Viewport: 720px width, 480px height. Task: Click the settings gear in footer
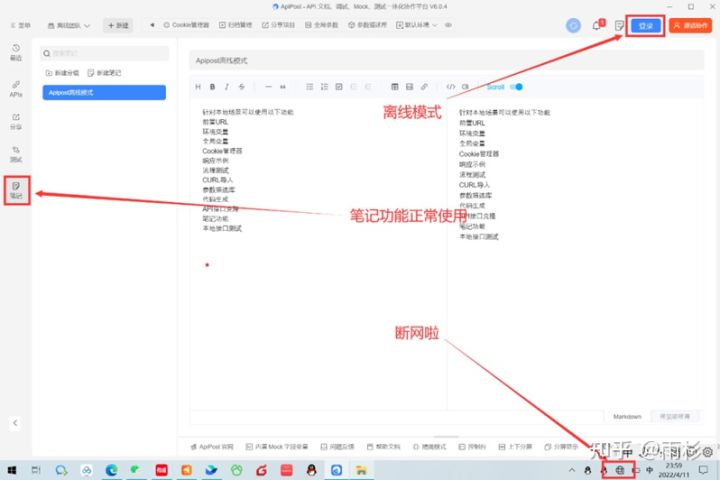pyautogui.click(x=708, y=452)
